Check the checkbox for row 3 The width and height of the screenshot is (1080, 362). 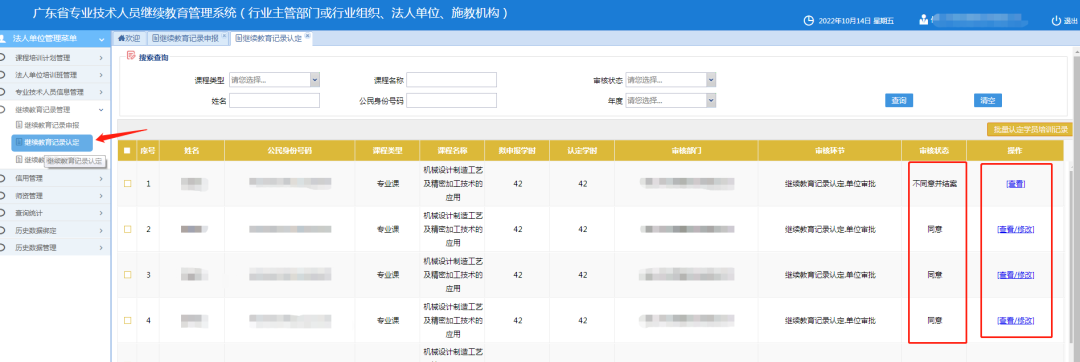127,275
